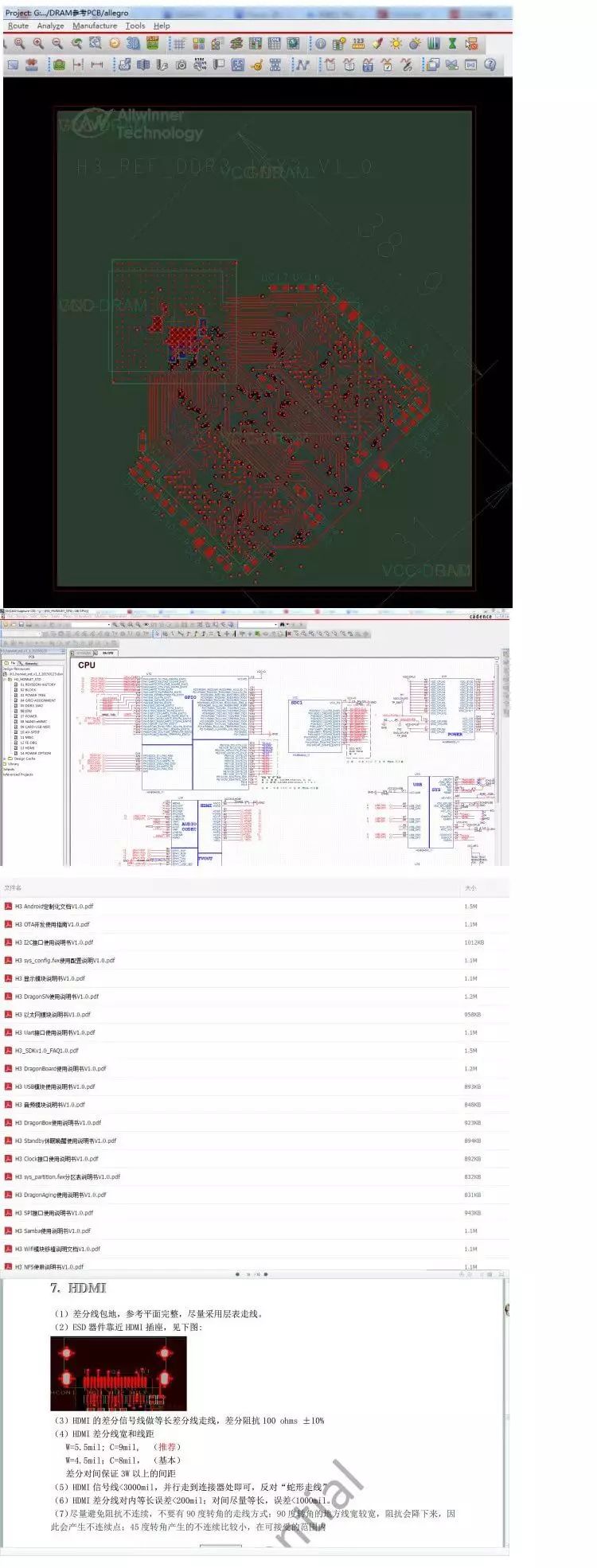Click the red brush icon in top toolbar
The height and width of the screenshot is (1568, 597).
(378, 44)
